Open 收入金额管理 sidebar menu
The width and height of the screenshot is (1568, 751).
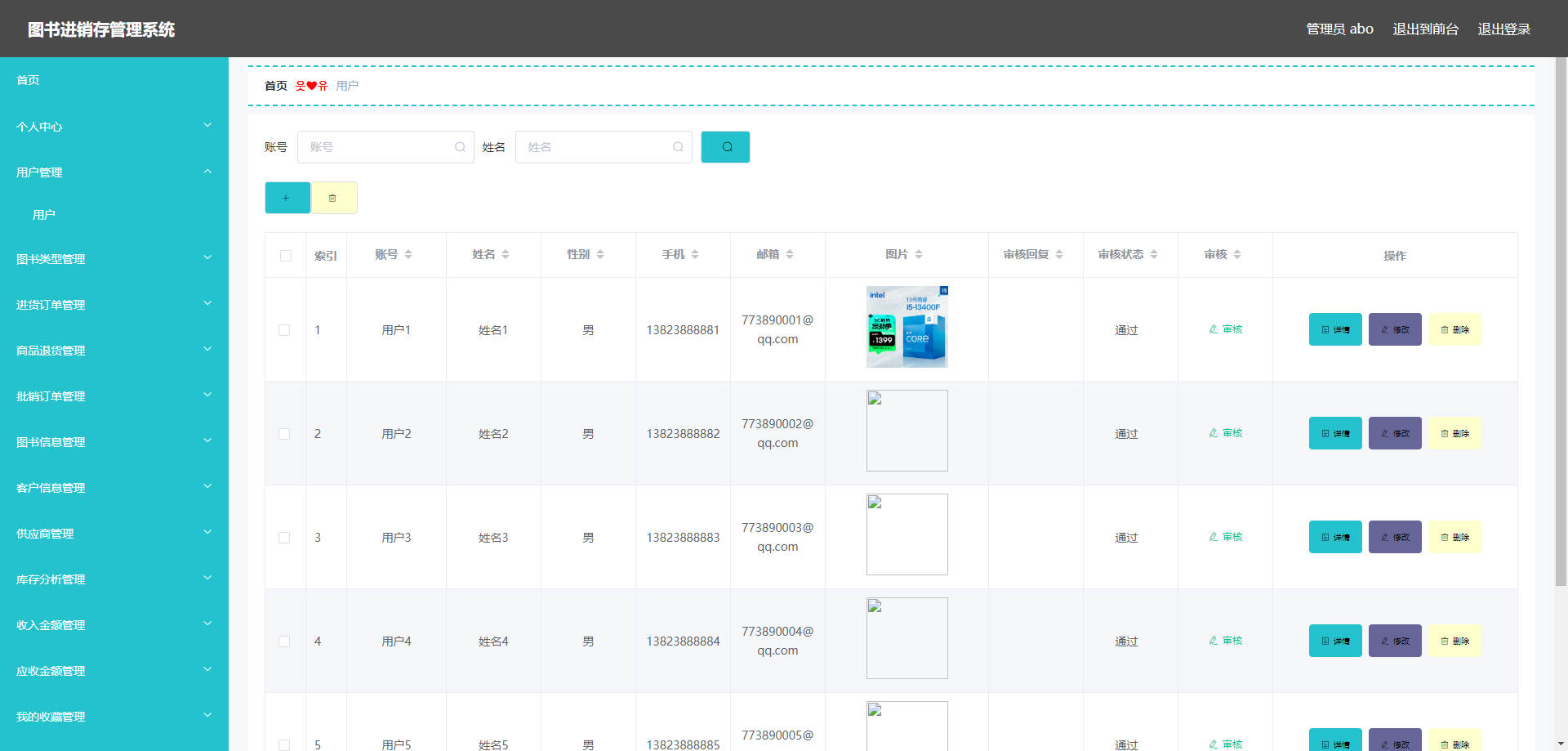click(x=114, y=625)
